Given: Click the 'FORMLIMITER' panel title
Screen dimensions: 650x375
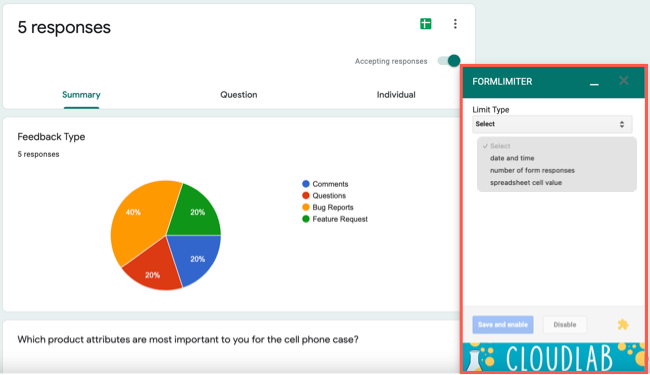Looking at the screenshot, I should tap(502, 82).
